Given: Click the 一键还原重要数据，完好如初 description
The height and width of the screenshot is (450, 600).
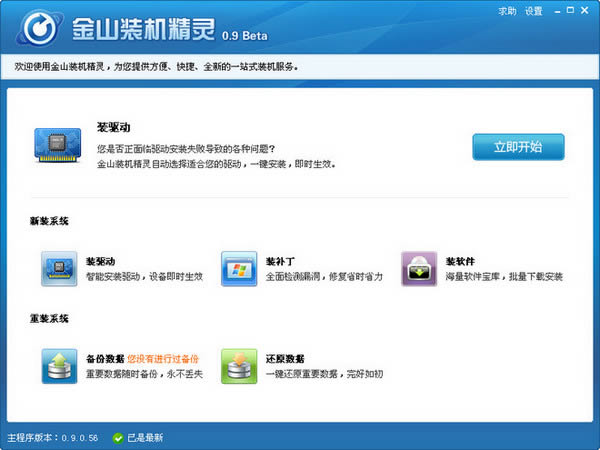Looking at the screenshot, I should pos(324,374).
